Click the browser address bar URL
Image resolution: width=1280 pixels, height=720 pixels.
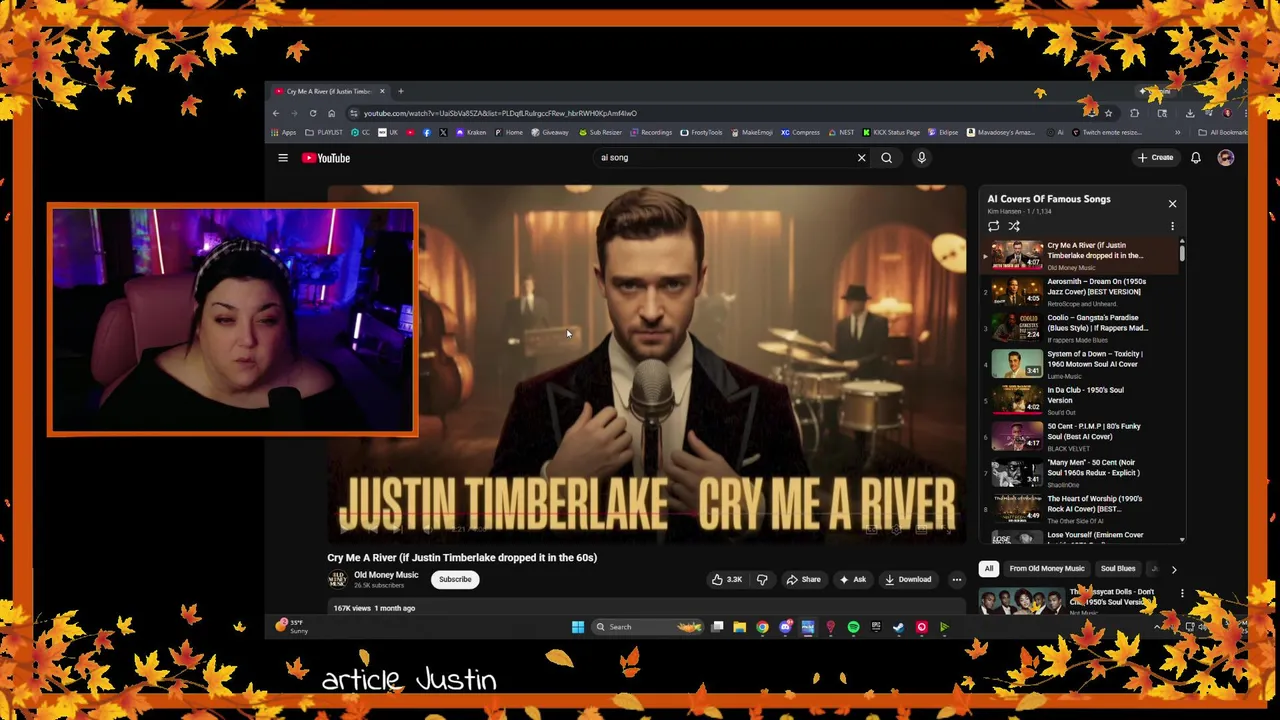pyautogui.click(x=500, y=113)
